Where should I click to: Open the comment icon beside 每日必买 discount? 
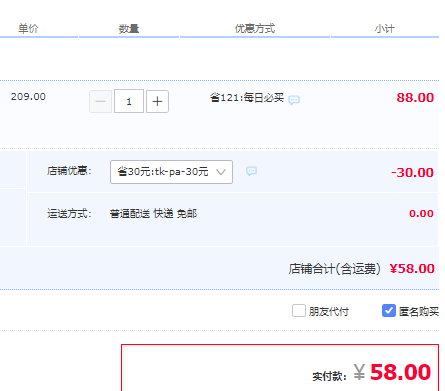[294, 100]
